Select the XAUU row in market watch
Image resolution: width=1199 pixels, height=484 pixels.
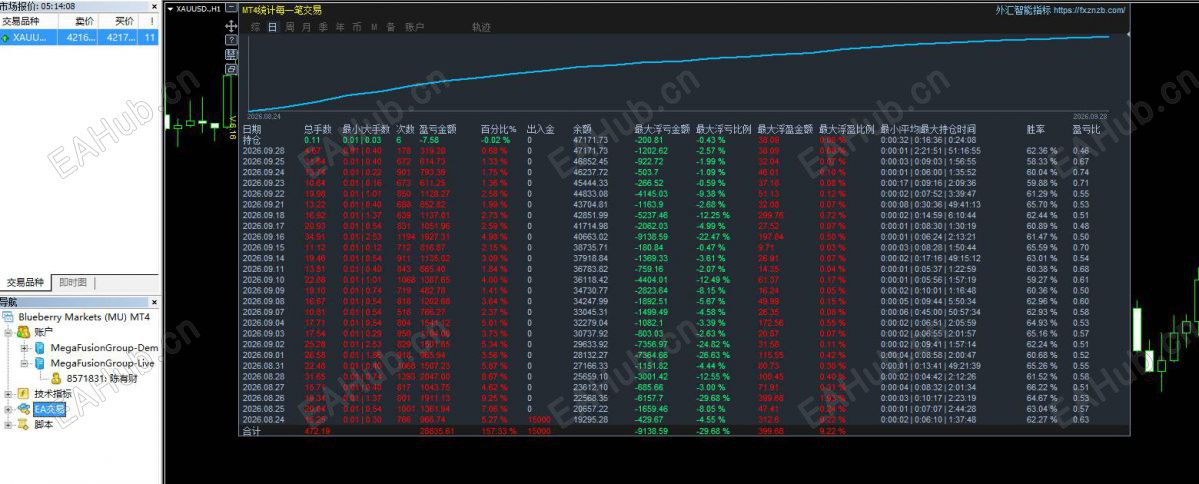(80, 37)
